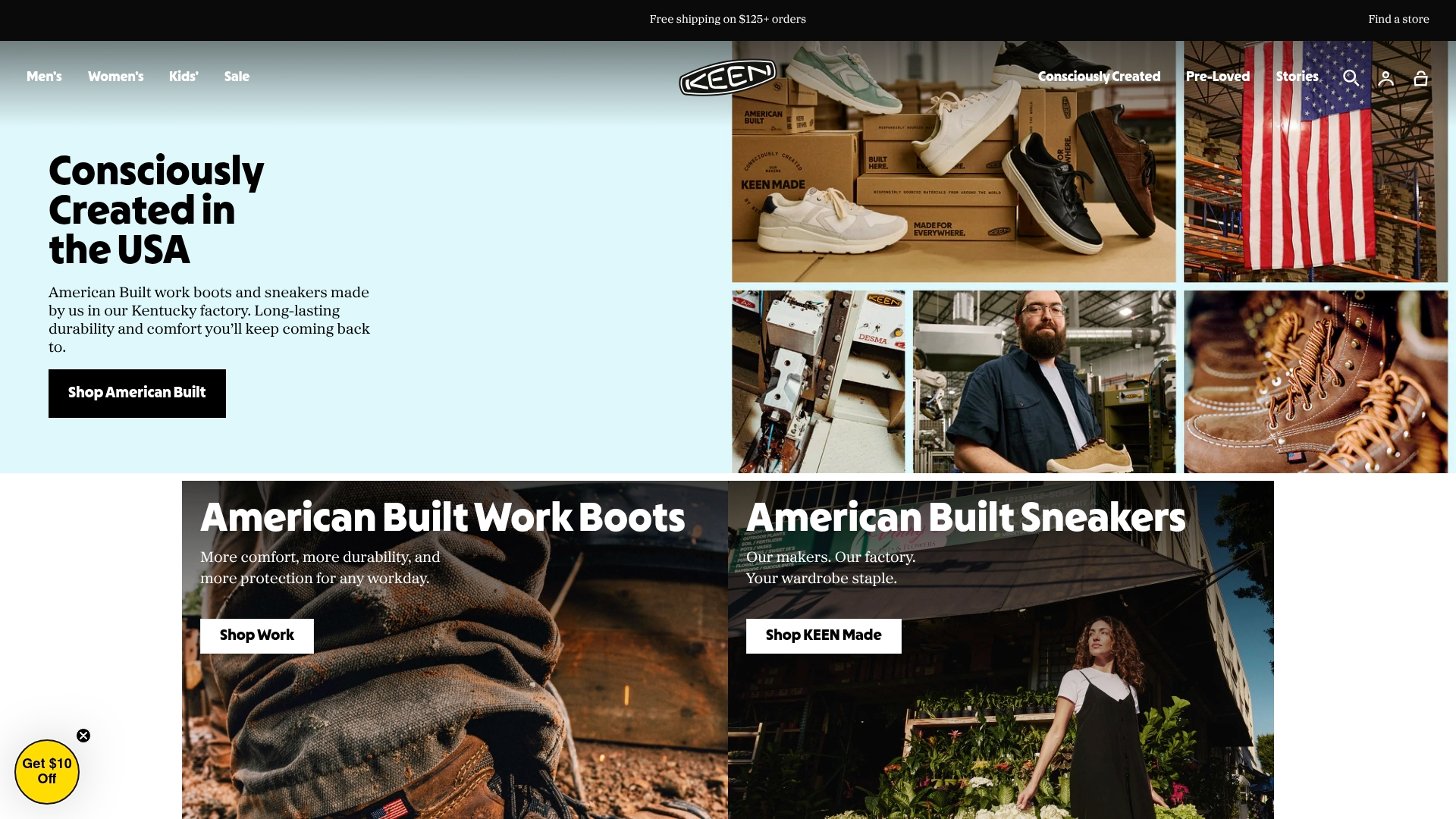Click the American Built Work Boots heading

pos(443,517)
